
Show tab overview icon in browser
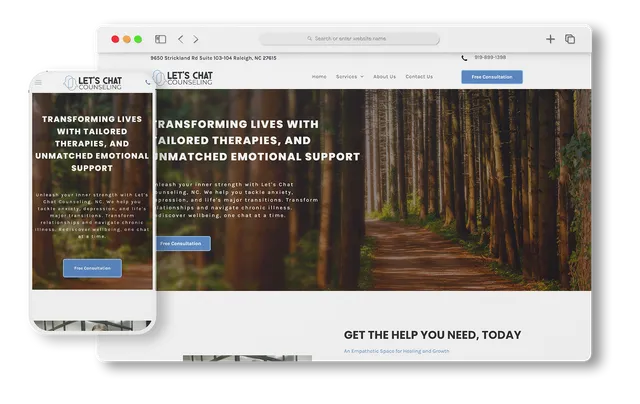click(570, 39)
